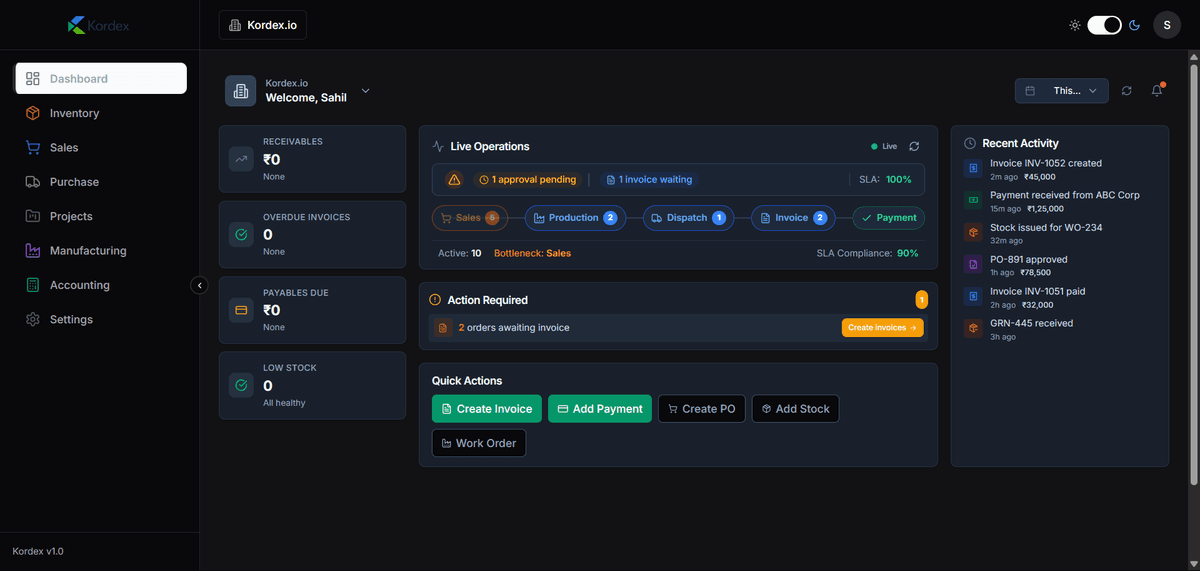The image size is (1200, 571).
Task: Click the Recent Activity clock icon
Action: pyautogui.click(x=969, y=143)
